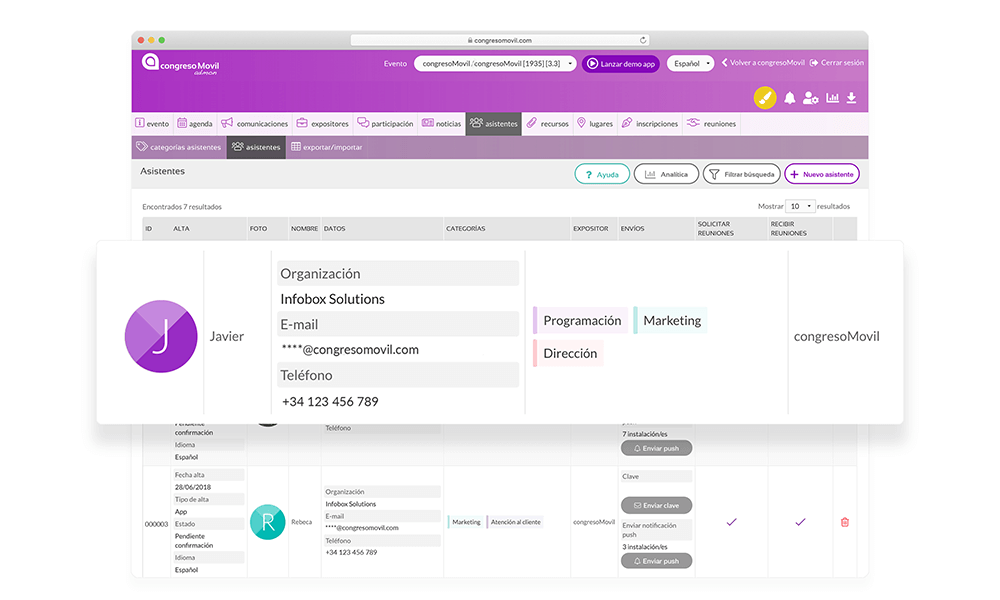Click Enviar push below 3 instalación/es
1000x600 pixels.
coord(656,561)
